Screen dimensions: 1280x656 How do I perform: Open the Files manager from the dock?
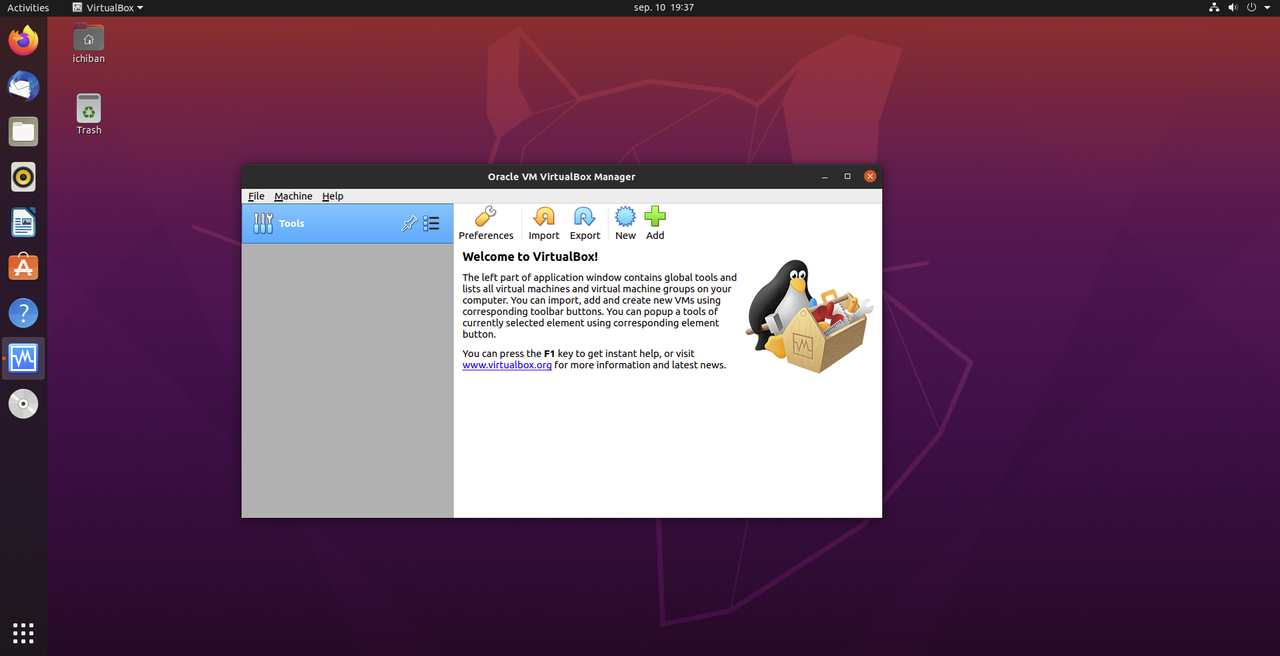click(x=23, y=131)
